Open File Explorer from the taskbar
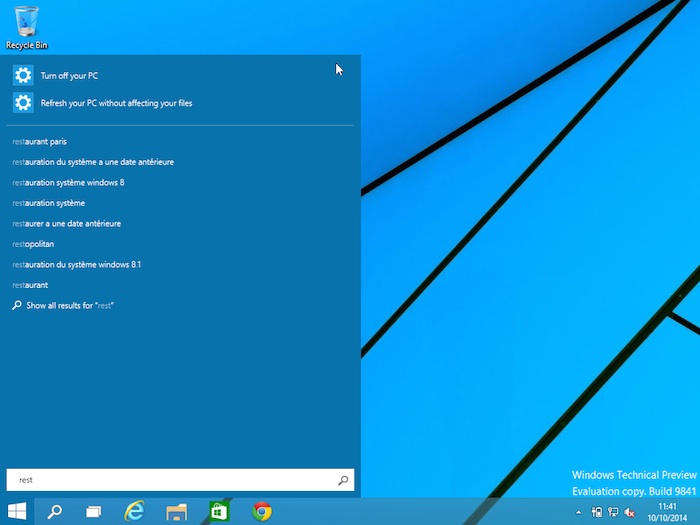700x525 pixels. click(x=177, y=511)
